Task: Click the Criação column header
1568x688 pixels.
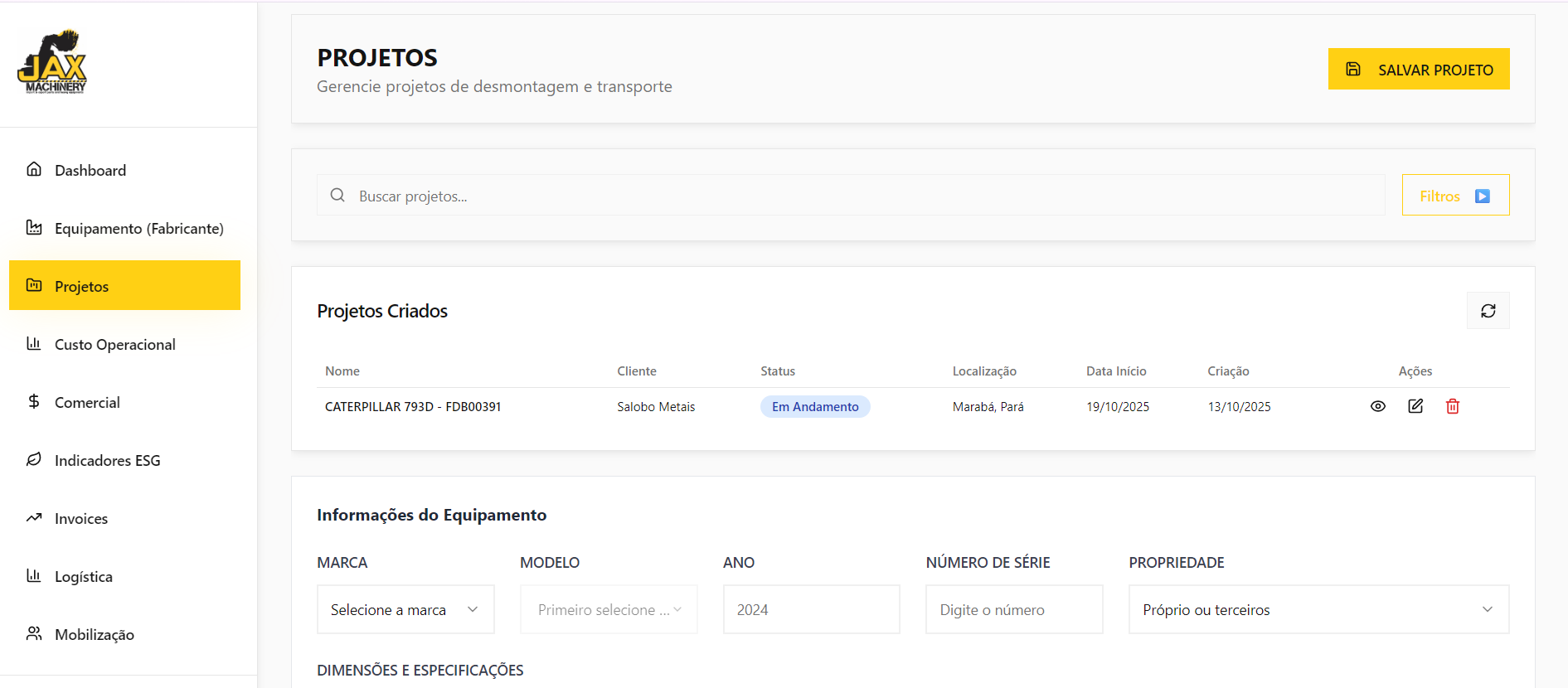Action: point(1228,371)
